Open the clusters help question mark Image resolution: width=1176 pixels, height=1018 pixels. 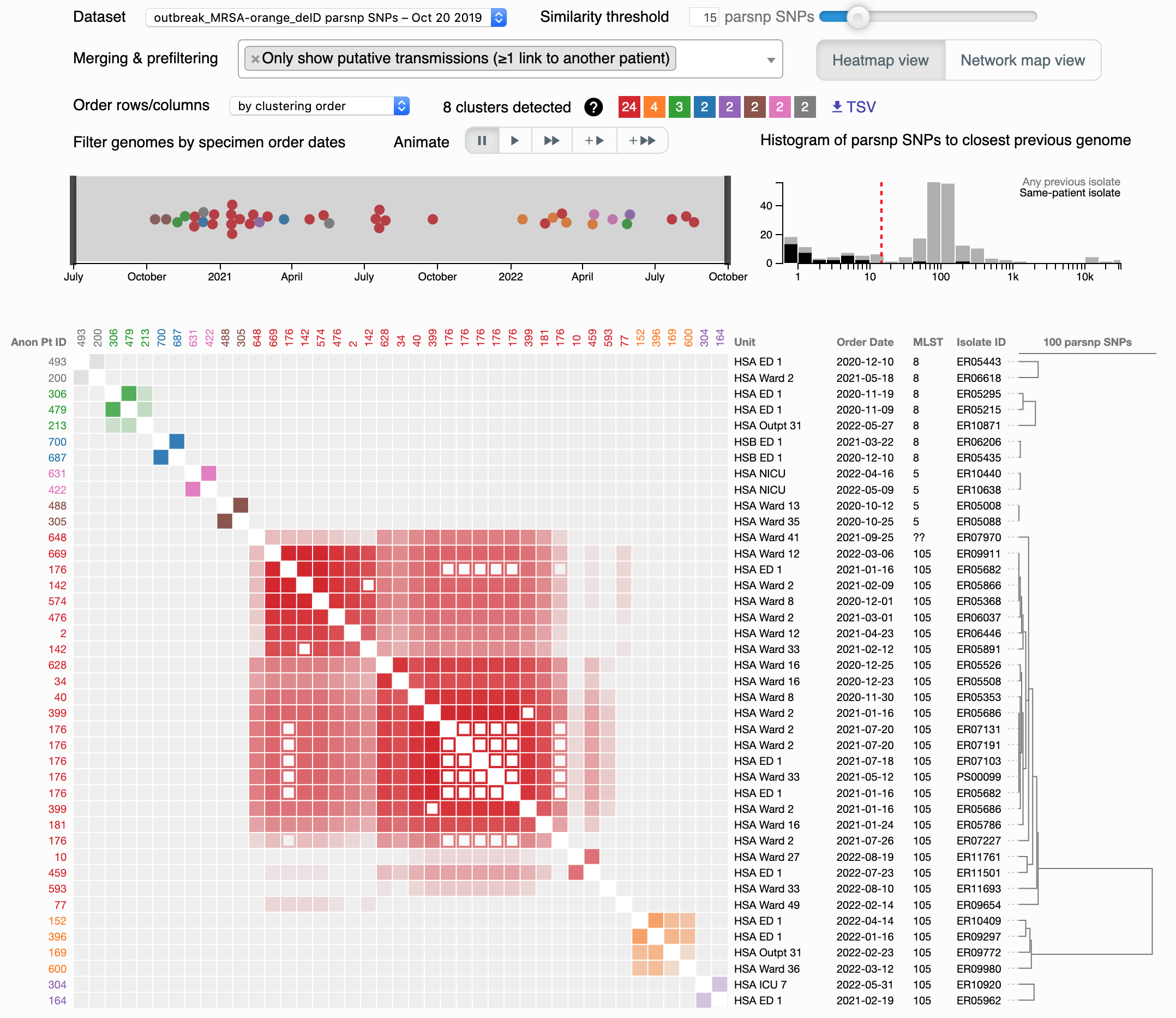coord(593,107)
